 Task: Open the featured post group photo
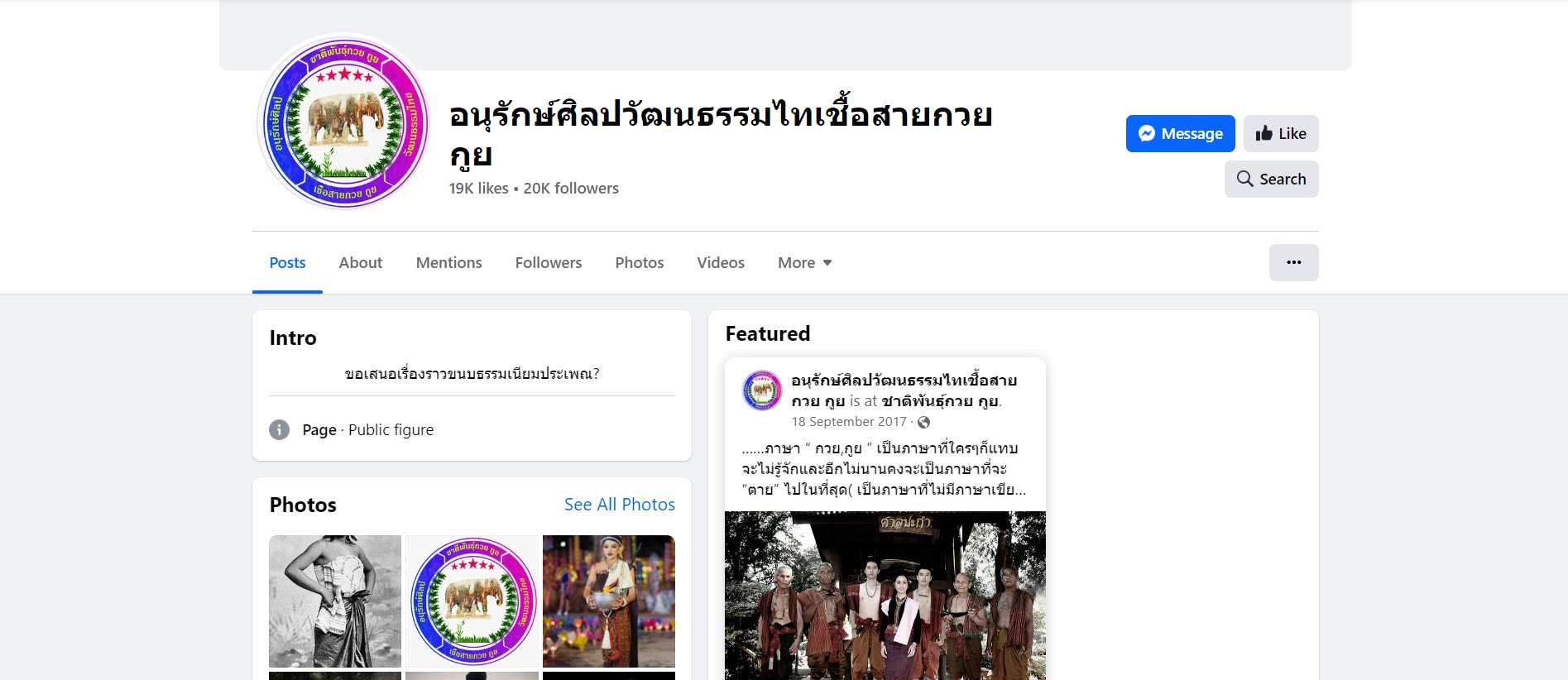point(885,596)
